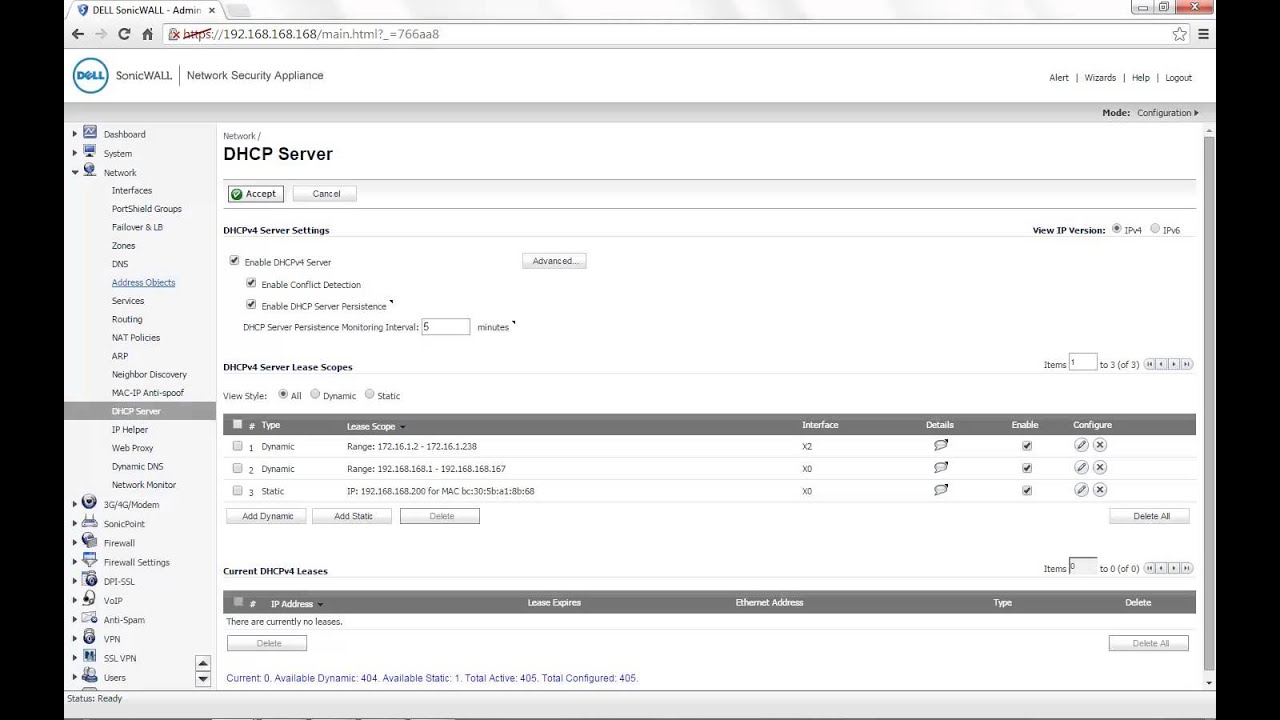Screen dimensions: 1280x720
Task: Click the Anti-Spam icon
Action: coord(90,618)
